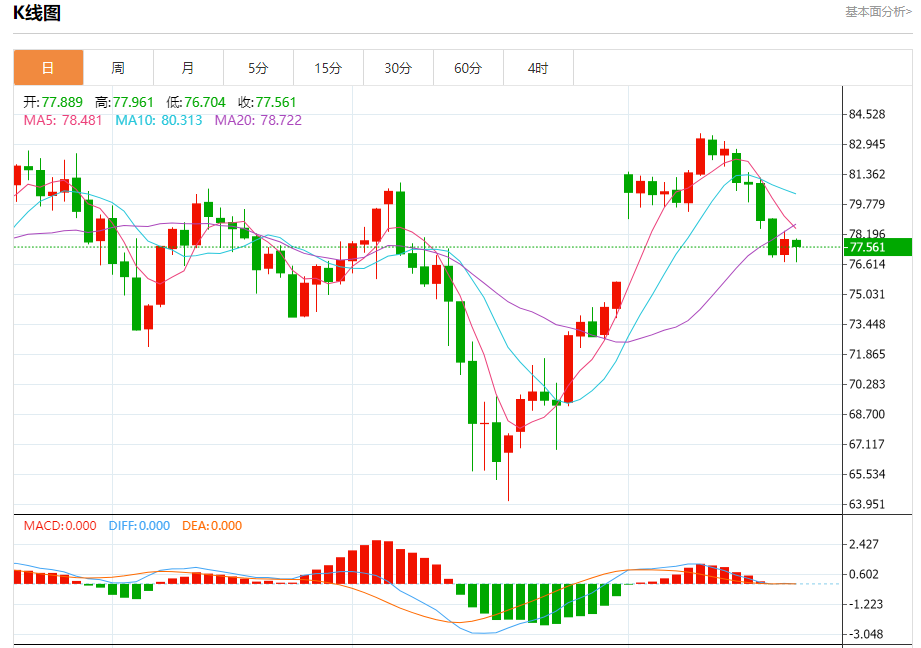Click the close price 收:77.561
921x648 pixels.
(x=267, y=102)
